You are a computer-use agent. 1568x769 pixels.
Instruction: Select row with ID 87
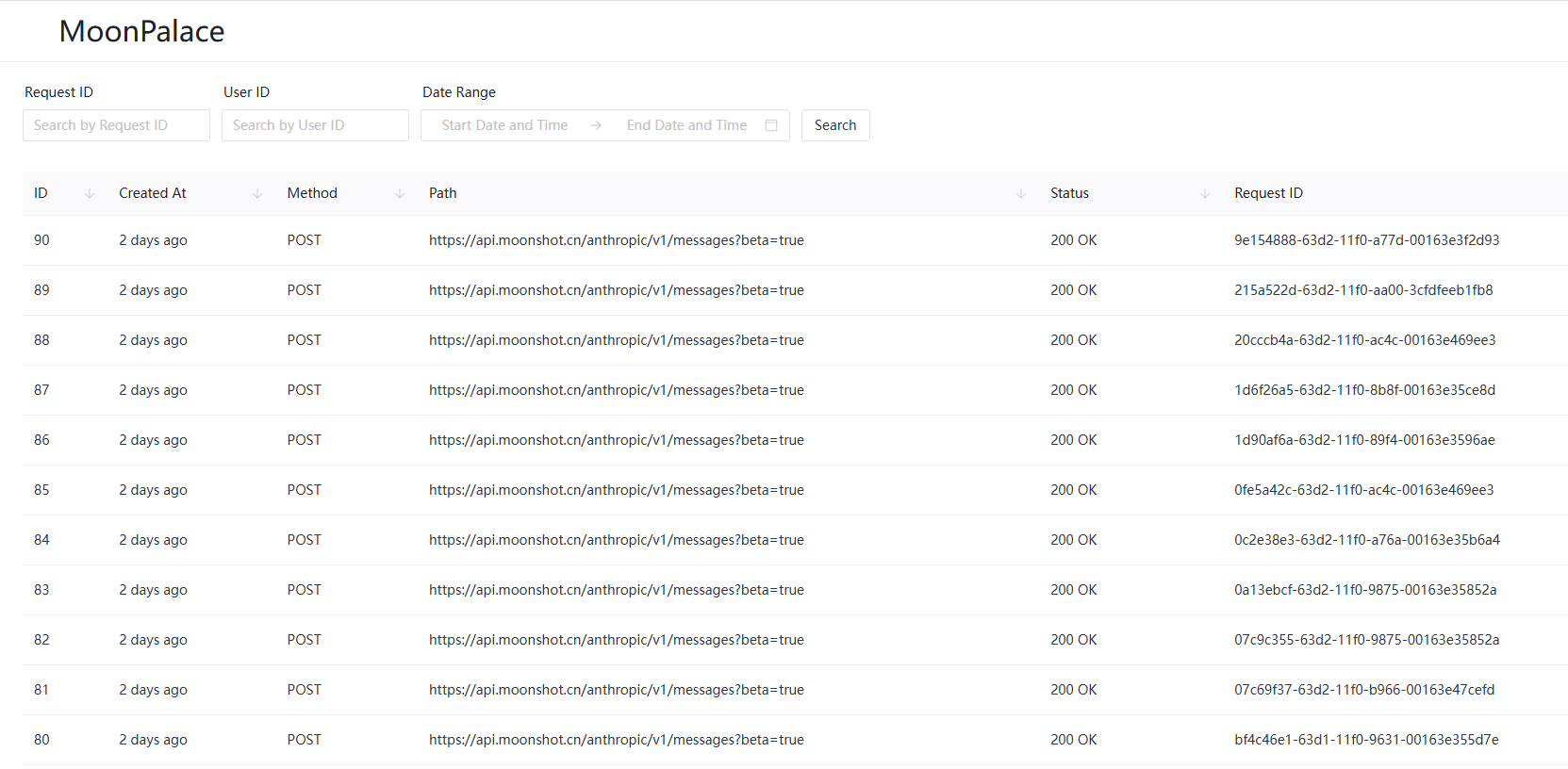[x=795, y=390]
